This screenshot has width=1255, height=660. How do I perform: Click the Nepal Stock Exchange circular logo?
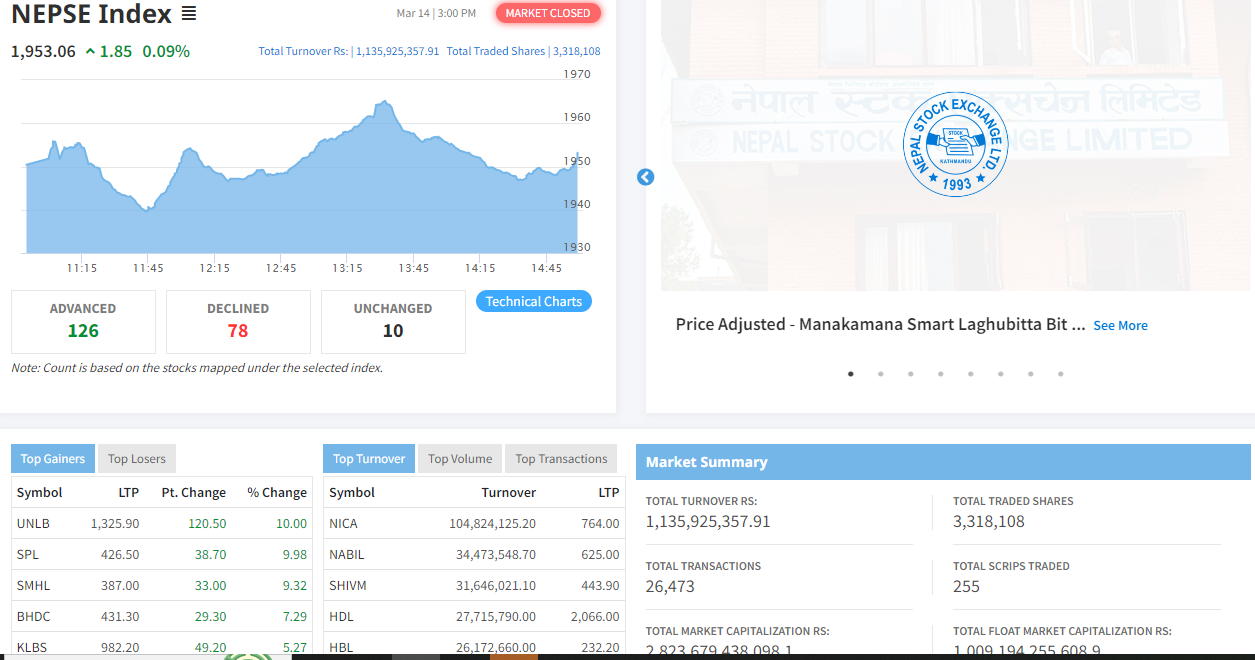pos(955,143)
